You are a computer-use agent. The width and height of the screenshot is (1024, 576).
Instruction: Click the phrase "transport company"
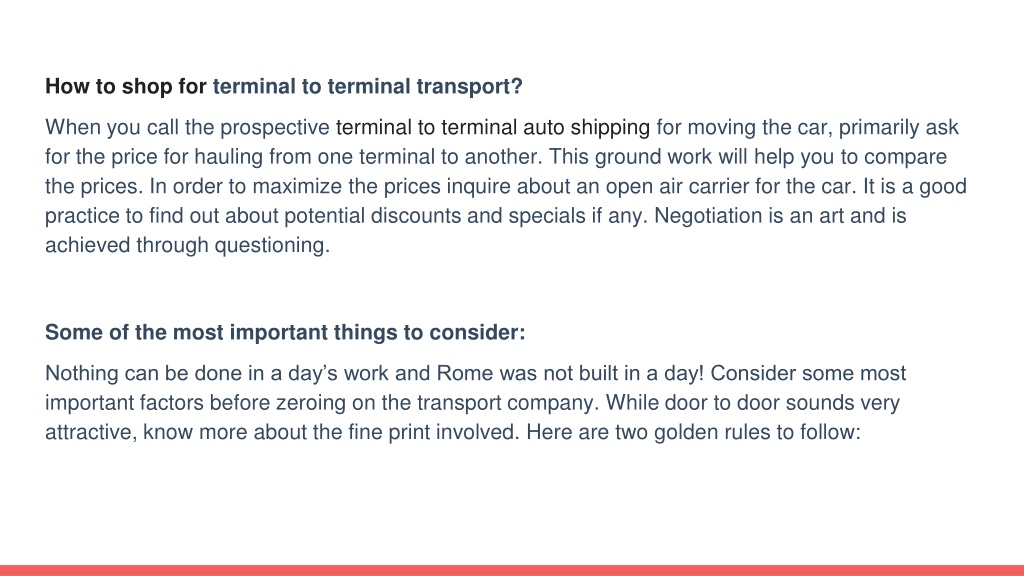tap(507, 403)
